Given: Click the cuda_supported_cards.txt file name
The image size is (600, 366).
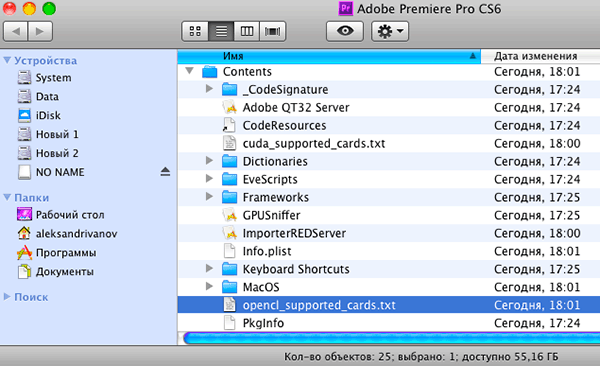Looking at the screenshot, I should [314, 144].
